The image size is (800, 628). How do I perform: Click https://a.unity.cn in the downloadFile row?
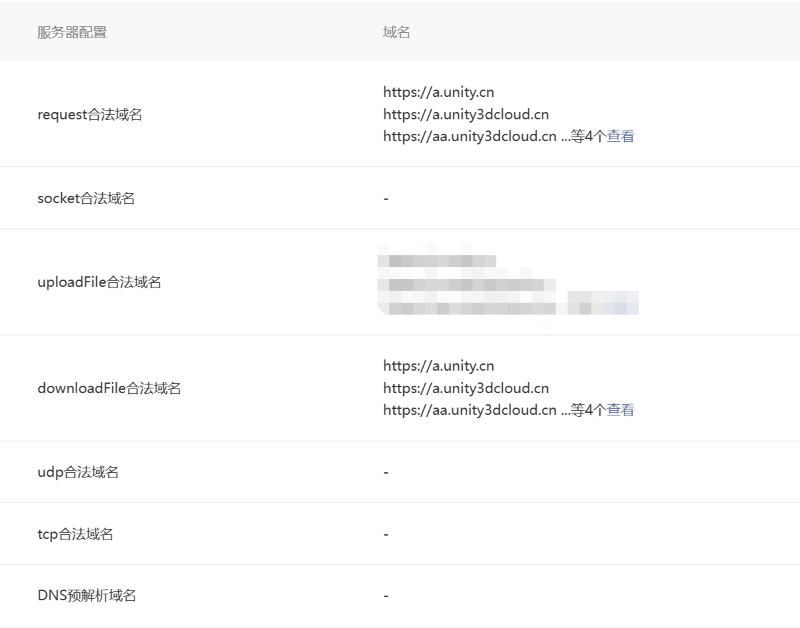coord(438,366)
